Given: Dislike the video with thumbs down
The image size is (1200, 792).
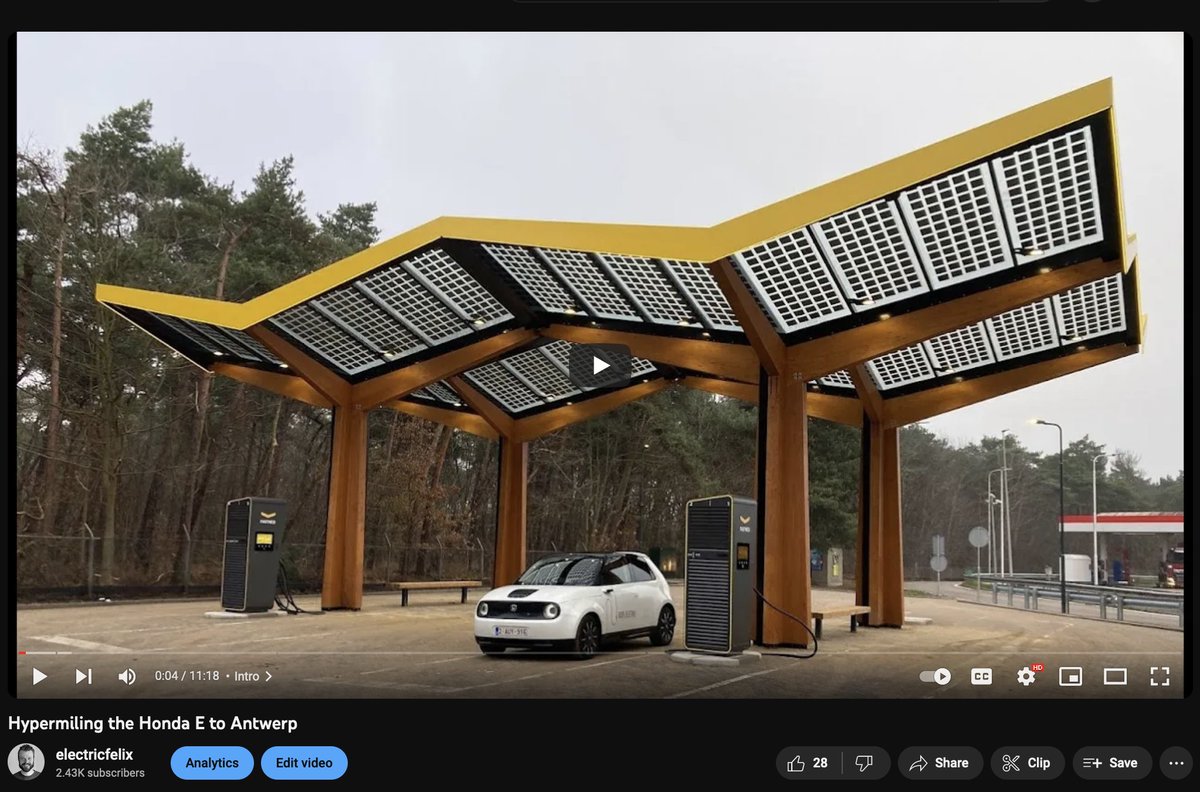Looking at the screenshot, I should (865, 763).
